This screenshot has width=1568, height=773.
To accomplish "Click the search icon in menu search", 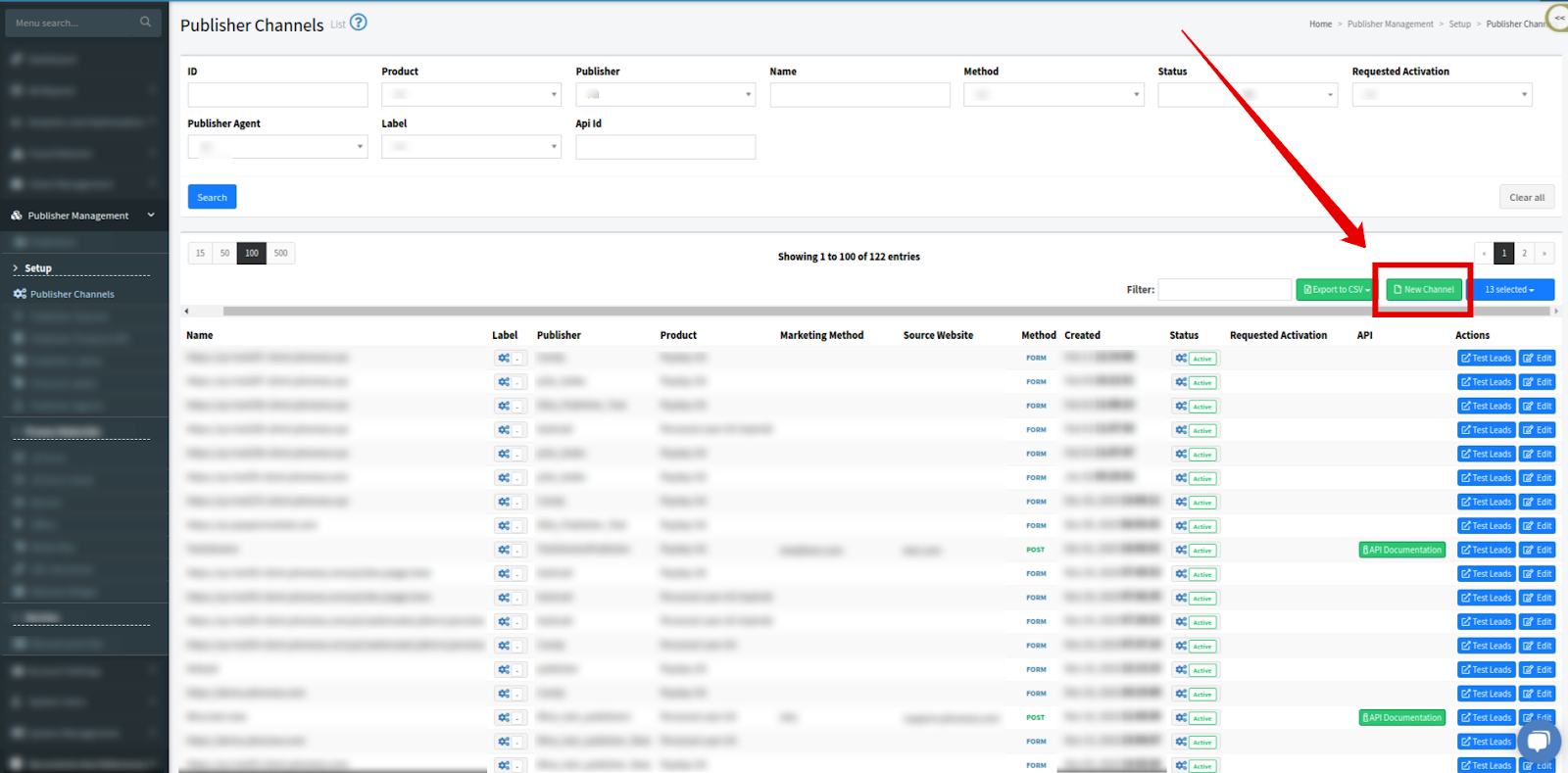I will coord(145,22).
